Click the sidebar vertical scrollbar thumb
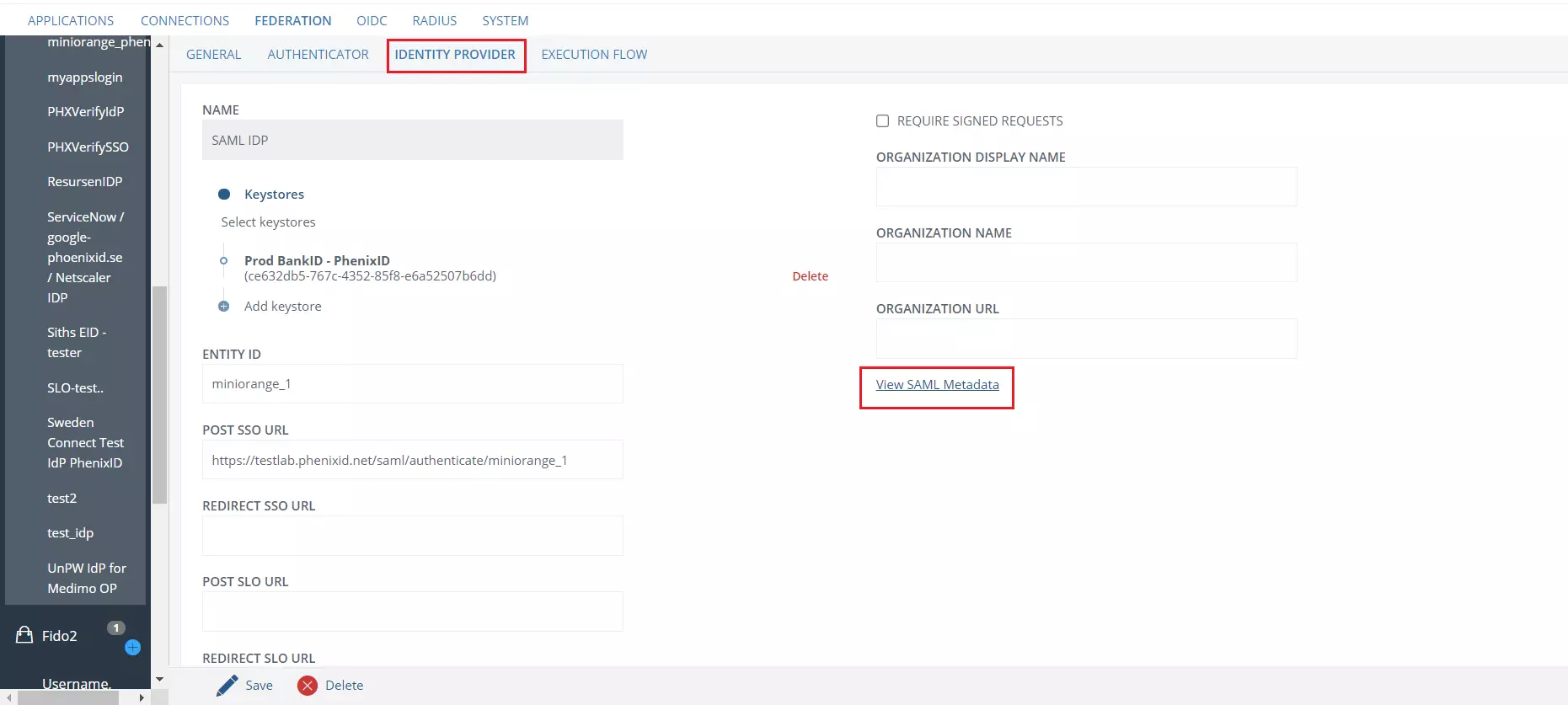Image resolution: width=1568 pixels, height=705 pixels. pos(159,395)
